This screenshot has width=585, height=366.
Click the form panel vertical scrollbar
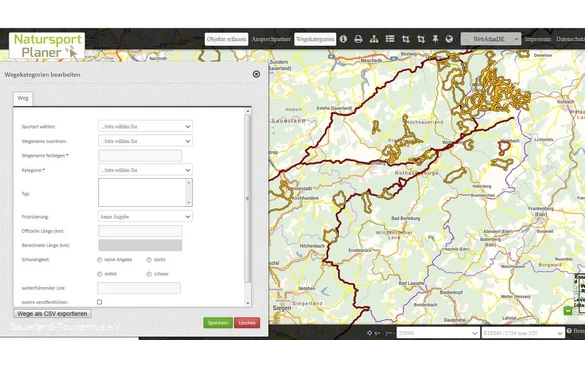pos(248,198)
